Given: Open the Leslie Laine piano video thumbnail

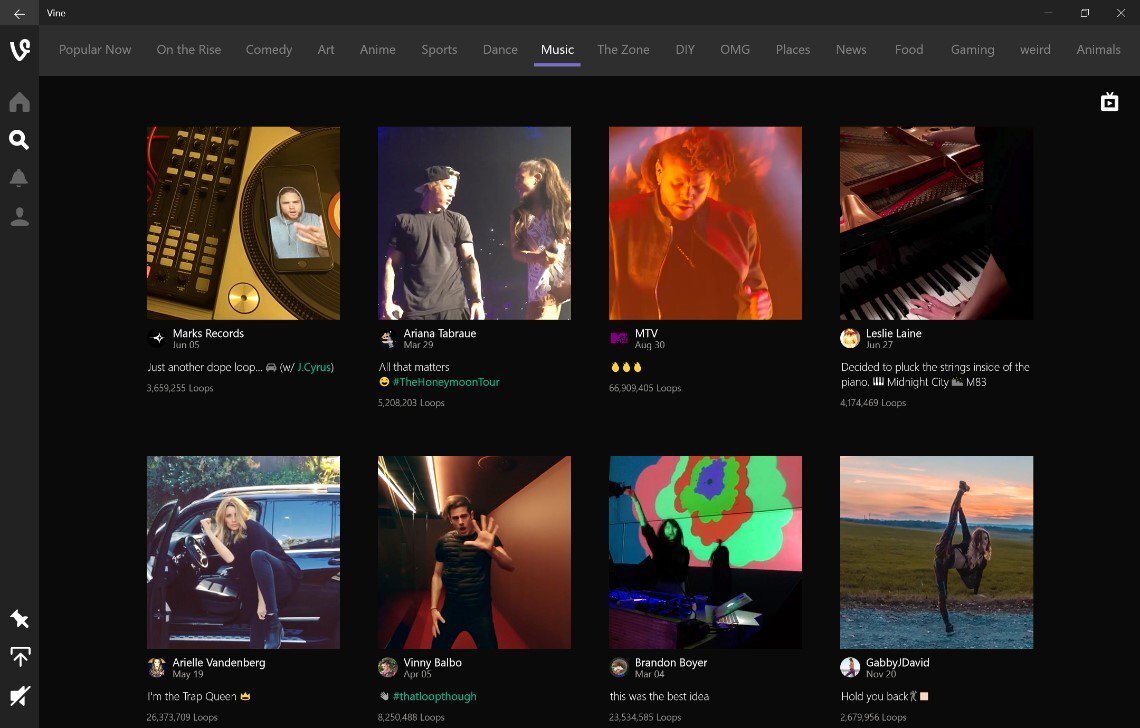Looking at the screenshot, I should pos(936,223).
